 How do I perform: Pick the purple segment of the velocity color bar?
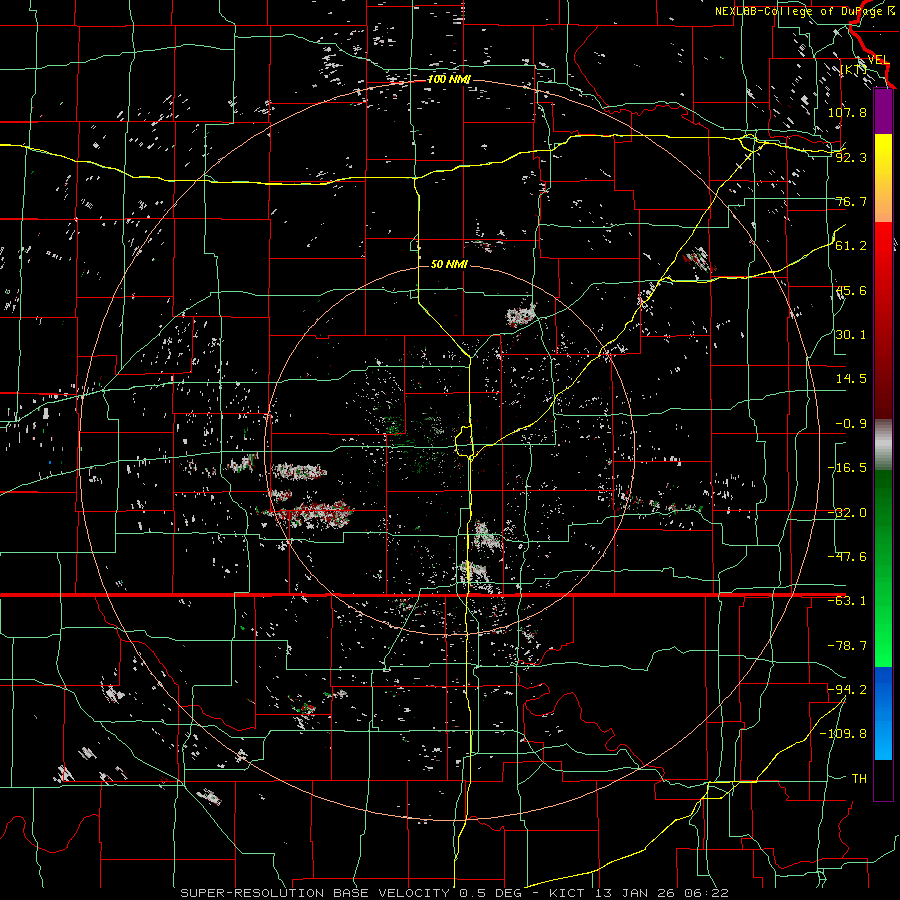click(883, 111)
